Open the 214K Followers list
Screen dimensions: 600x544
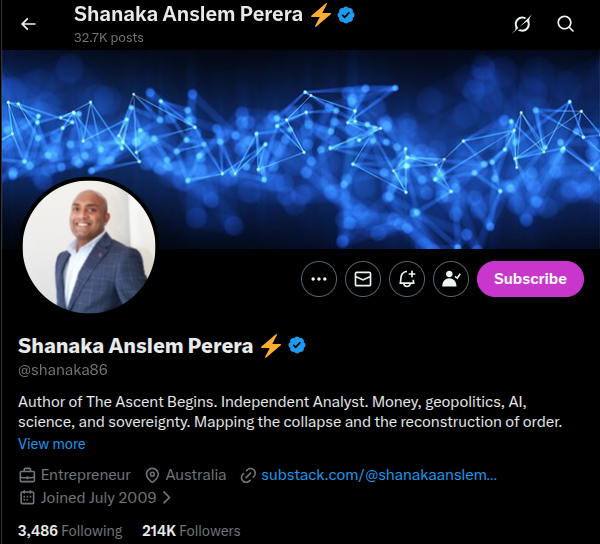coord(191,531)
